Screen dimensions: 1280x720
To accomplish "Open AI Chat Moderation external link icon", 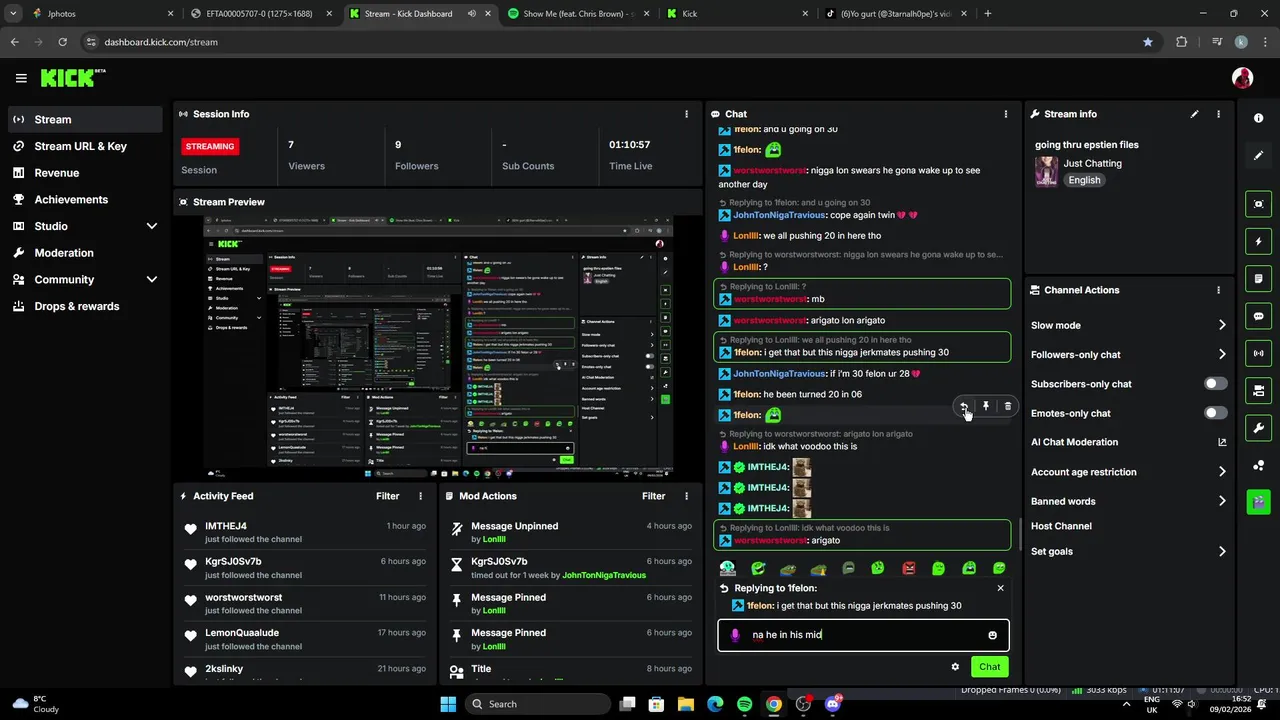I will pos(1222,442).
